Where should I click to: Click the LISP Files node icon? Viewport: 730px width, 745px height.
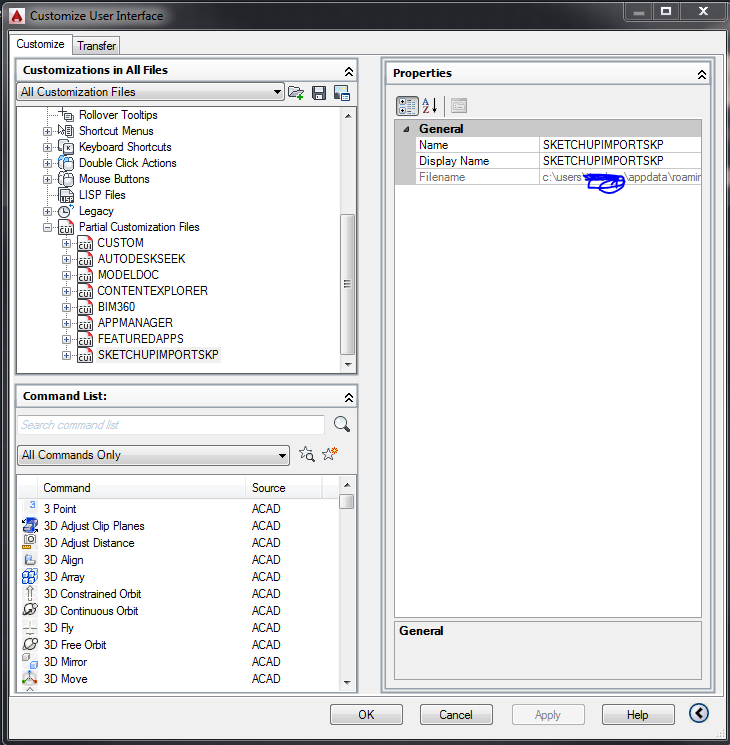tap(66, 195)
